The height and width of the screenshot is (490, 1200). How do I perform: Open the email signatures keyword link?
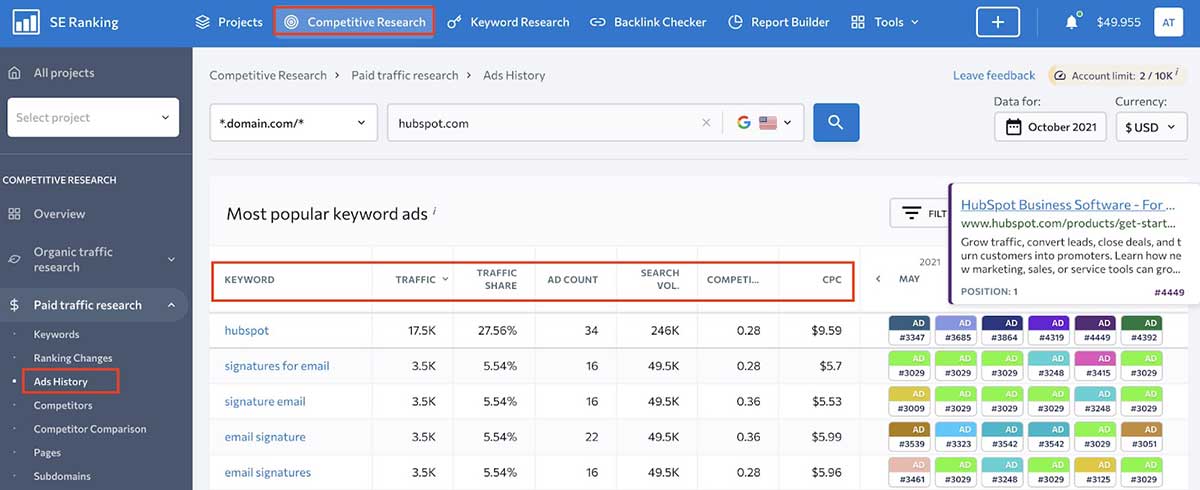click(267, 473)
